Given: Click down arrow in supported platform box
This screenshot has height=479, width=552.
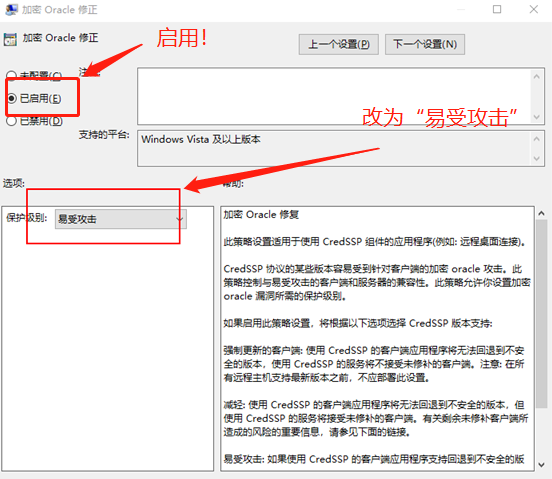Looking at the screenshot, I should 537,158.
